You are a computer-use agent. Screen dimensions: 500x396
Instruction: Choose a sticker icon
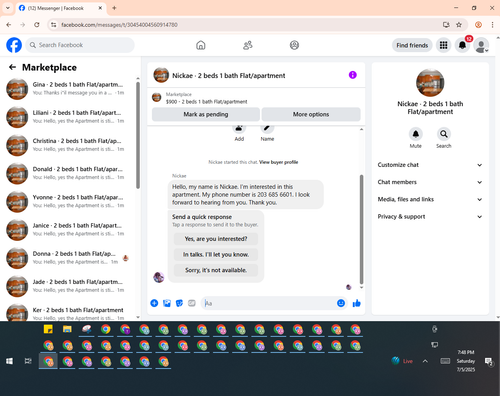coord(179,303)
